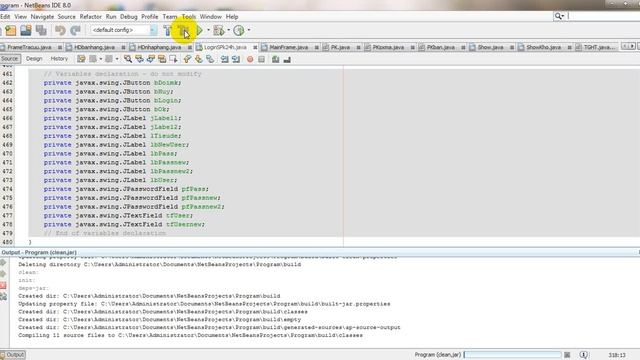Click the Comment lines icon
This screenshot has width=640, height=360.
(x=276, y=59)
